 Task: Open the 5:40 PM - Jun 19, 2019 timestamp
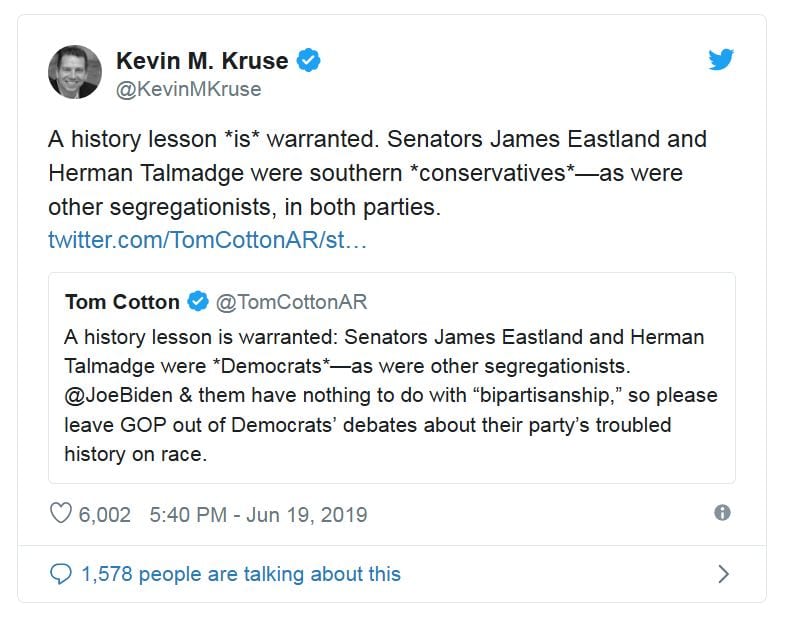[258, 515]
